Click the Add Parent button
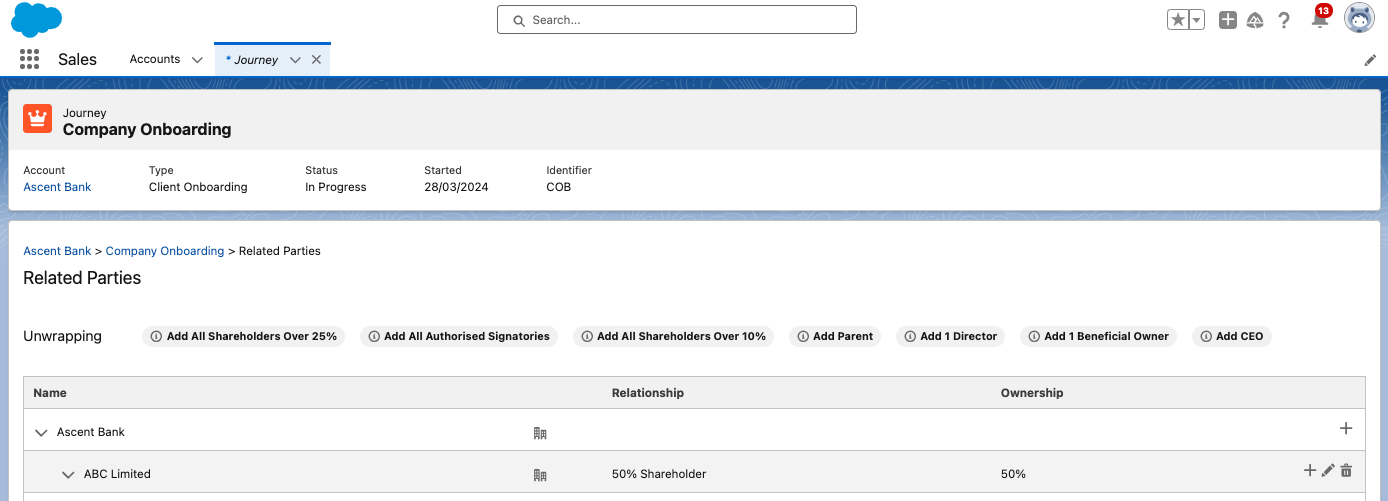 coord(835,337)
